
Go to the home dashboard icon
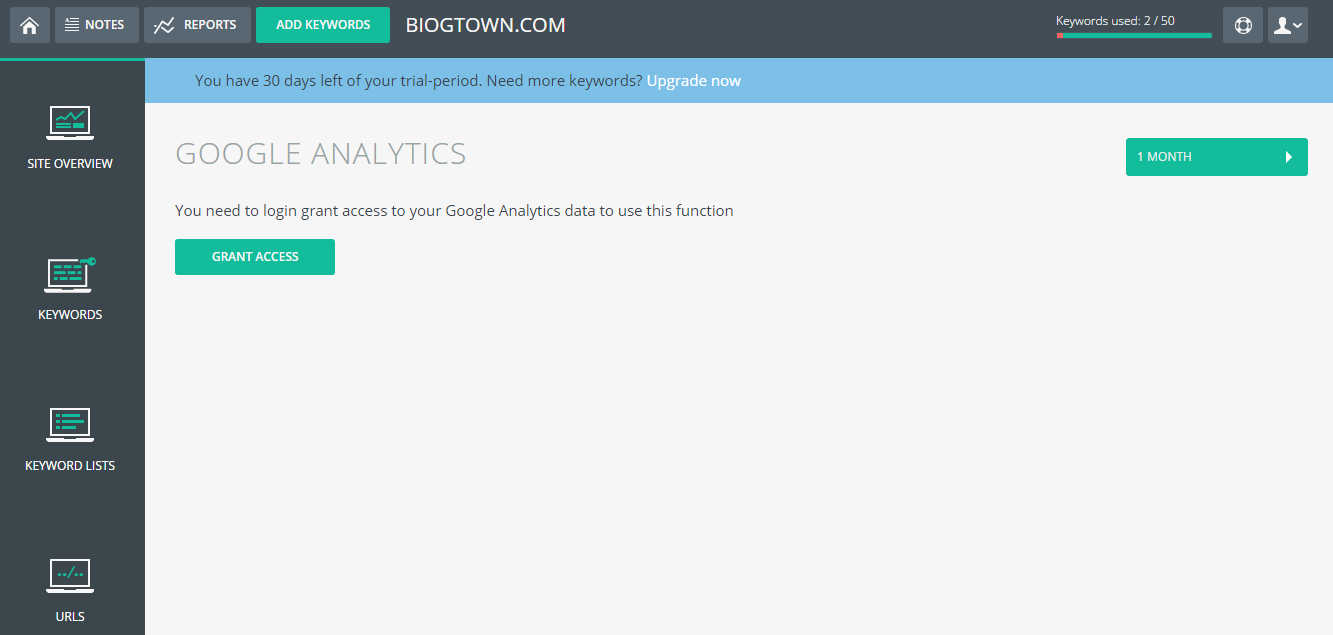(30, 25)
